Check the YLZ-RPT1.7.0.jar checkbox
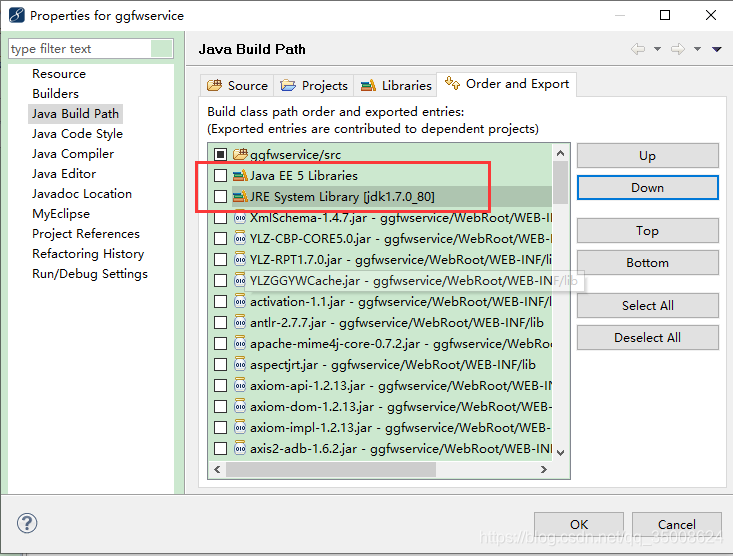Viewport: 733px width, 556px height. 220,260
